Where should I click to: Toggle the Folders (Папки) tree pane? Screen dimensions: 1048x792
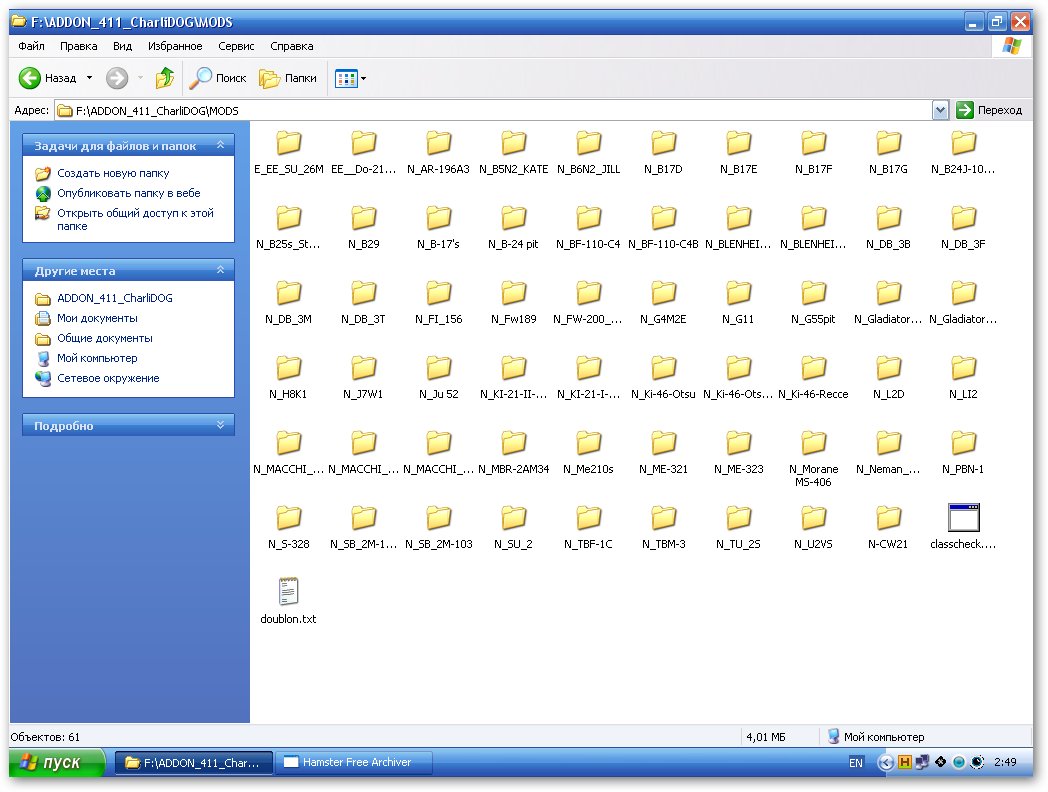(x=288, y=78)
